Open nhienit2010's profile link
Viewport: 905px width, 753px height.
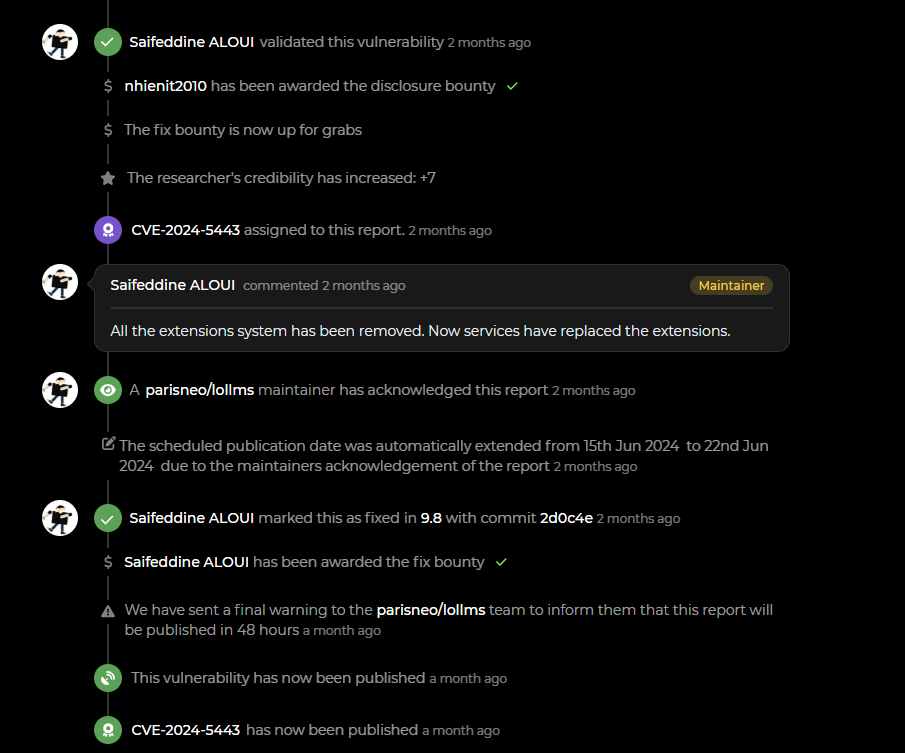(165, 86)
